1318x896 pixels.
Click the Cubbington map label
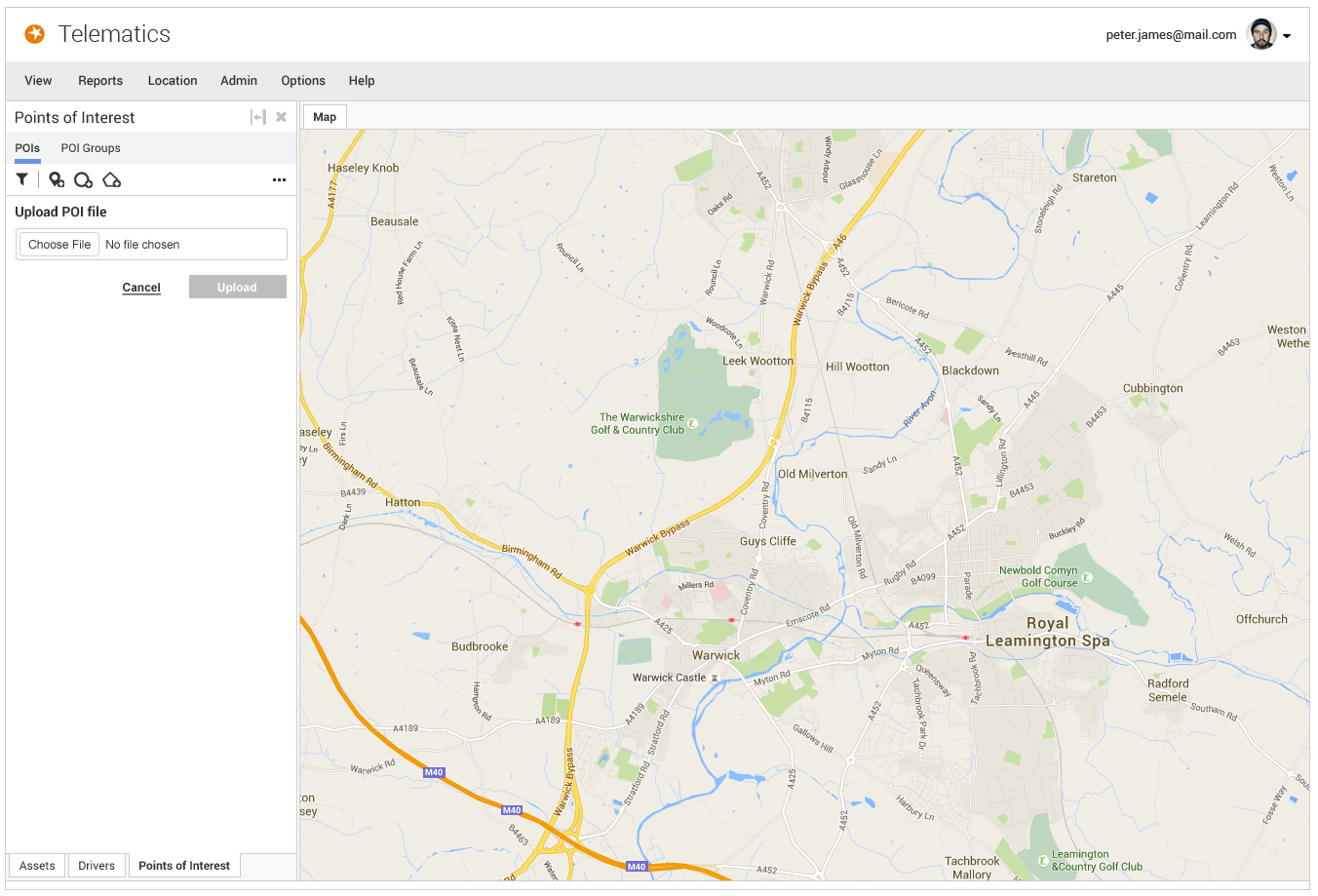[1153, 388]
